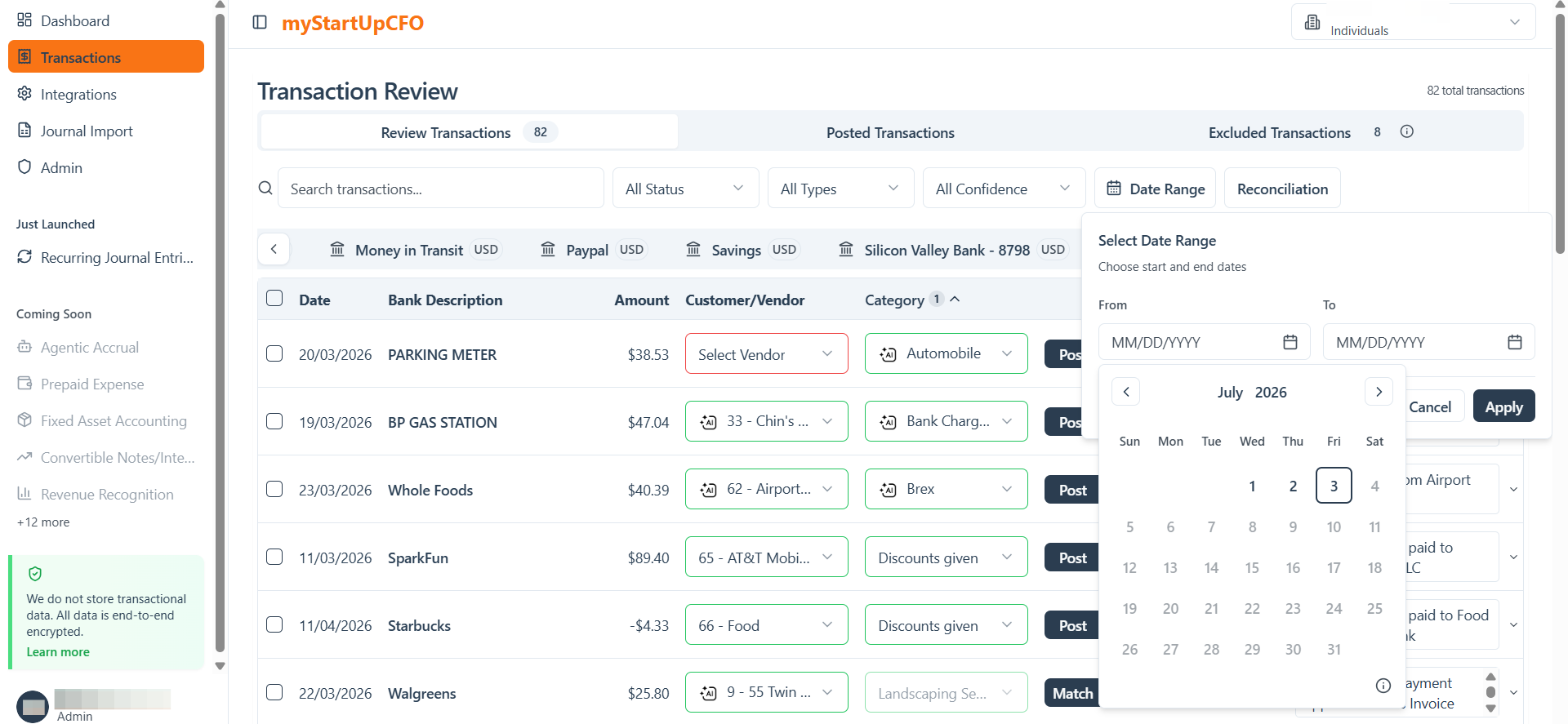
Task: Open Admin in the sidebar
Action: (106, 167)
